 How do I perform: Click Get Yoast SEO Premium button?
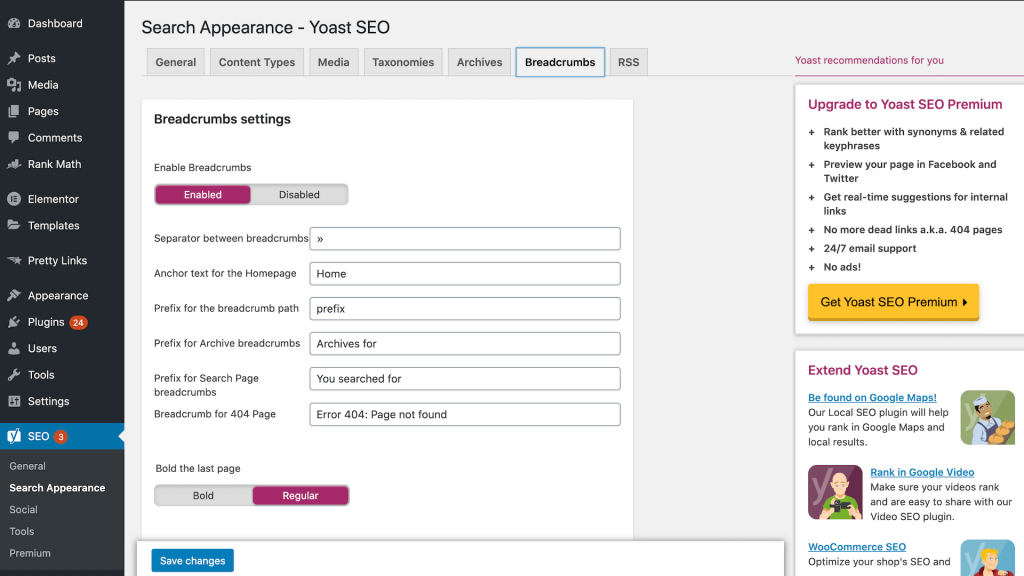click(893, 302)
